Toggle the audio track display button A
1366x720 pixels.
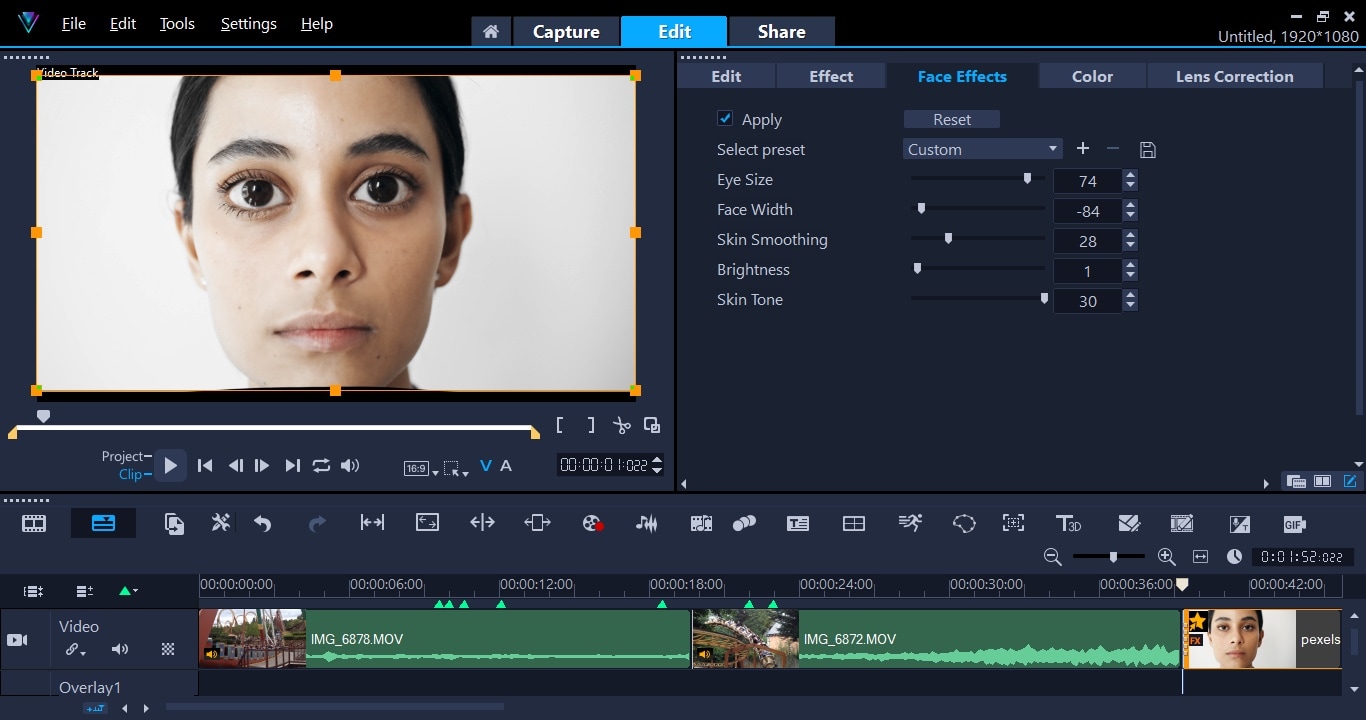point(506,465)
